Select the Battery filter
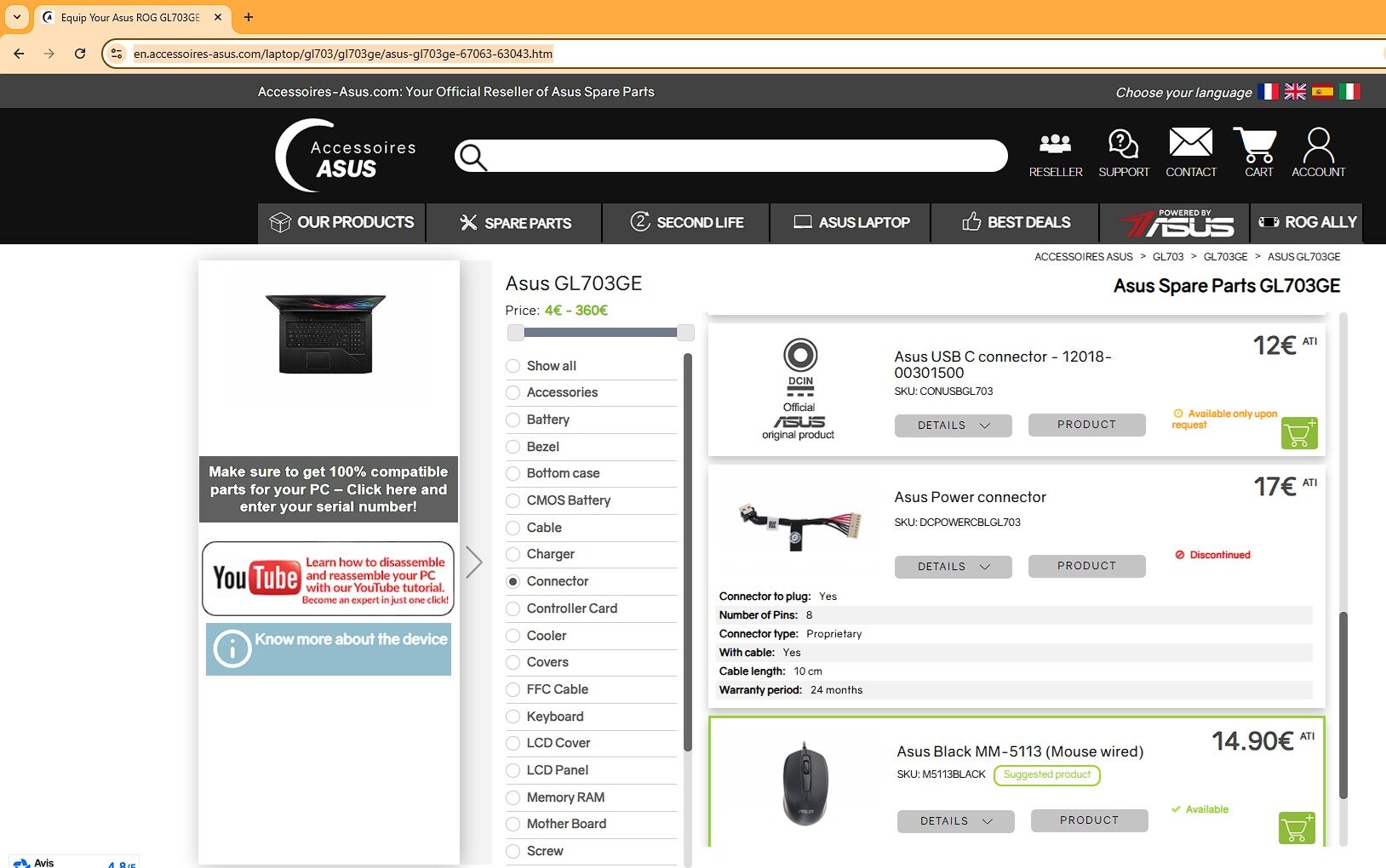The image size is (1386, 868). point(513,420)
